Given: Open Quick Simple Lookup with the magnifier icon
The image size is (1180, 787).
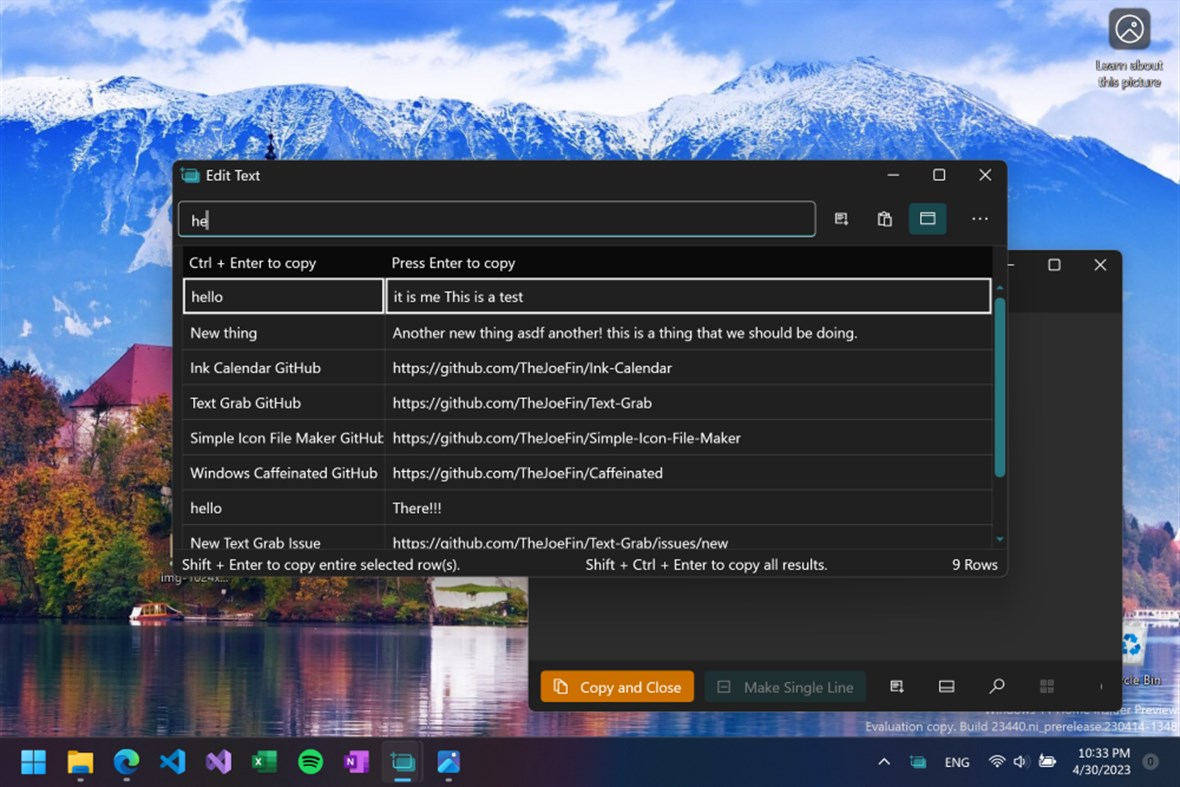Looking at the screenshot, I should coord(996,686).
